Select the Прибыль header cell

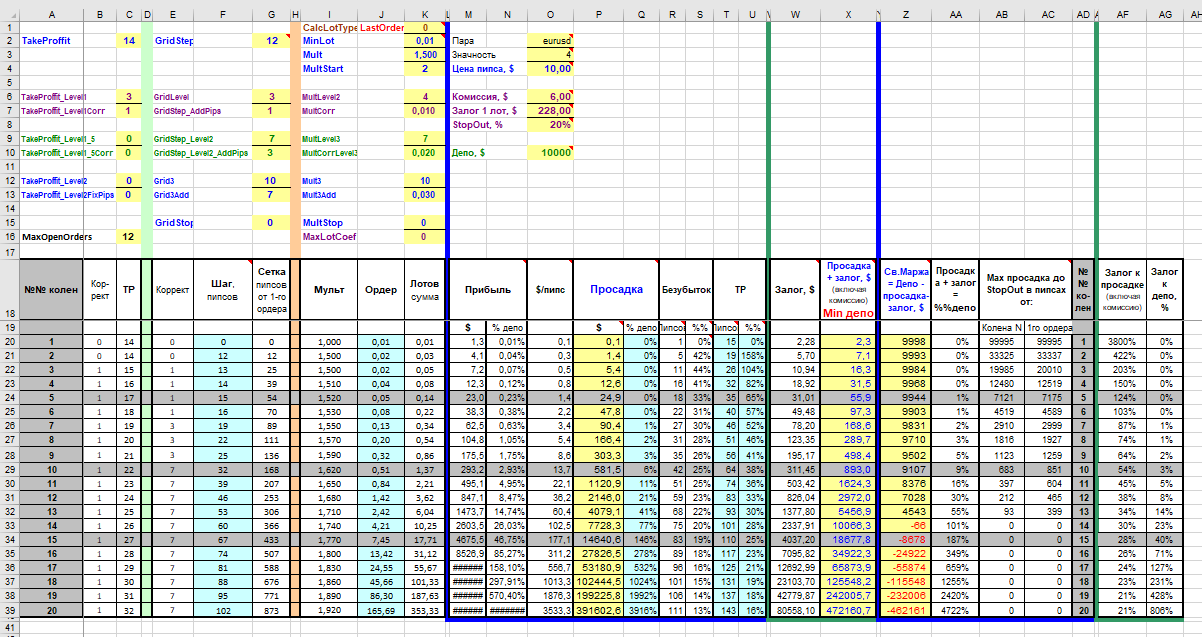point(489,289)
